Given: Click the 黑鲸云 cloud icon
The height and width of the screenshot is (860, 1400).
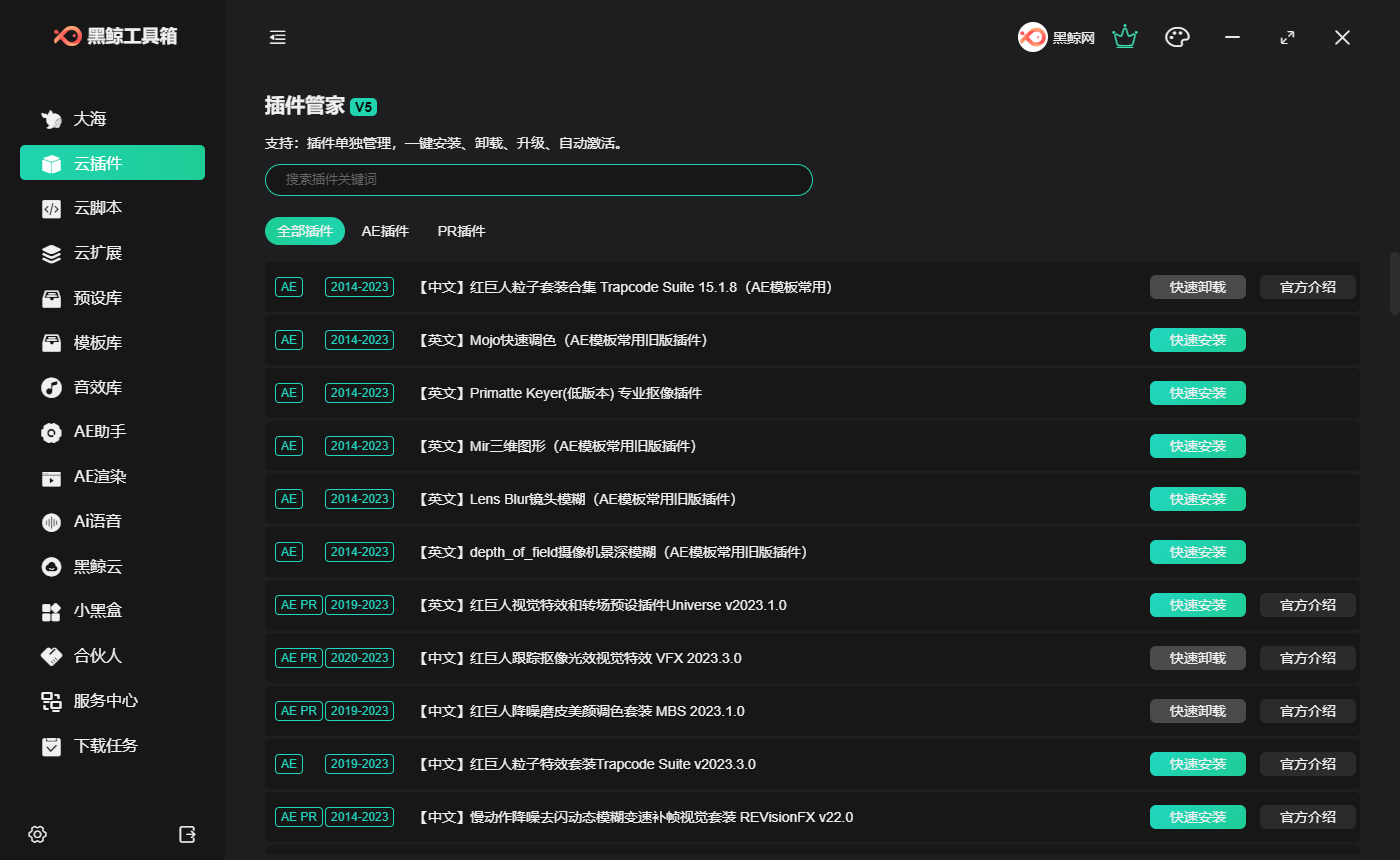Looking at the screenshot, I should [51, 567].
